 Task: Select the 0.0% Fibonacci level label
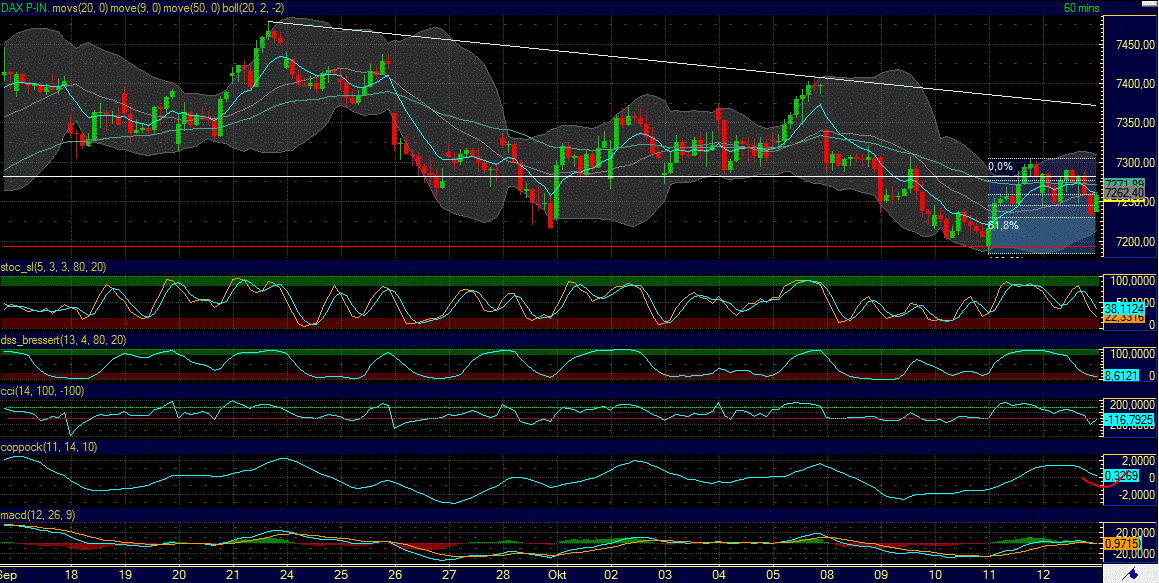tap(1000, 165)
